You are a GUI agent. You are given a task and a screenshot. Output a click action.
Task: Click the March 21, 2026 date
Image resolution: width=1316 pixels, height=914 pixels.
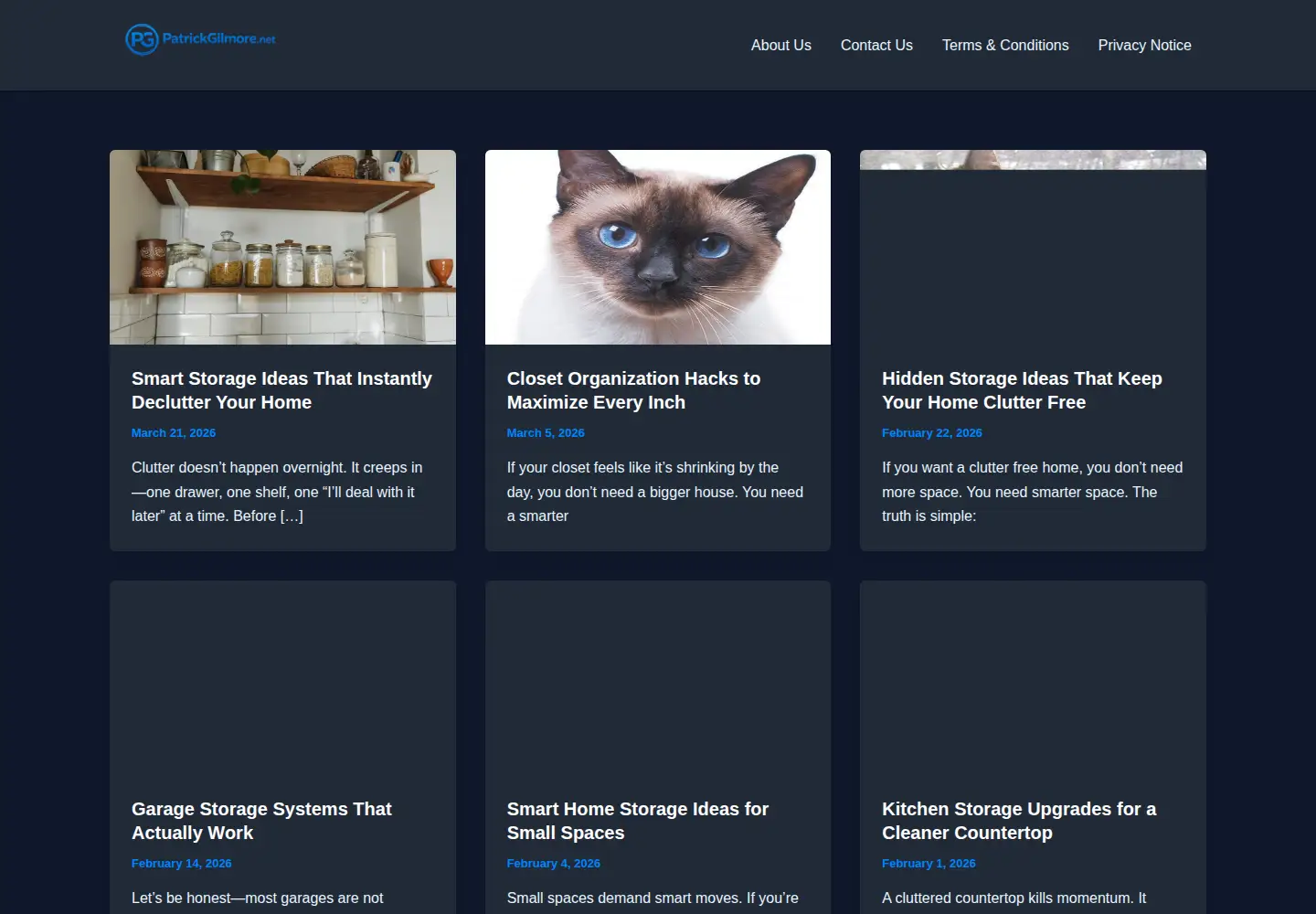pos(174,433)
